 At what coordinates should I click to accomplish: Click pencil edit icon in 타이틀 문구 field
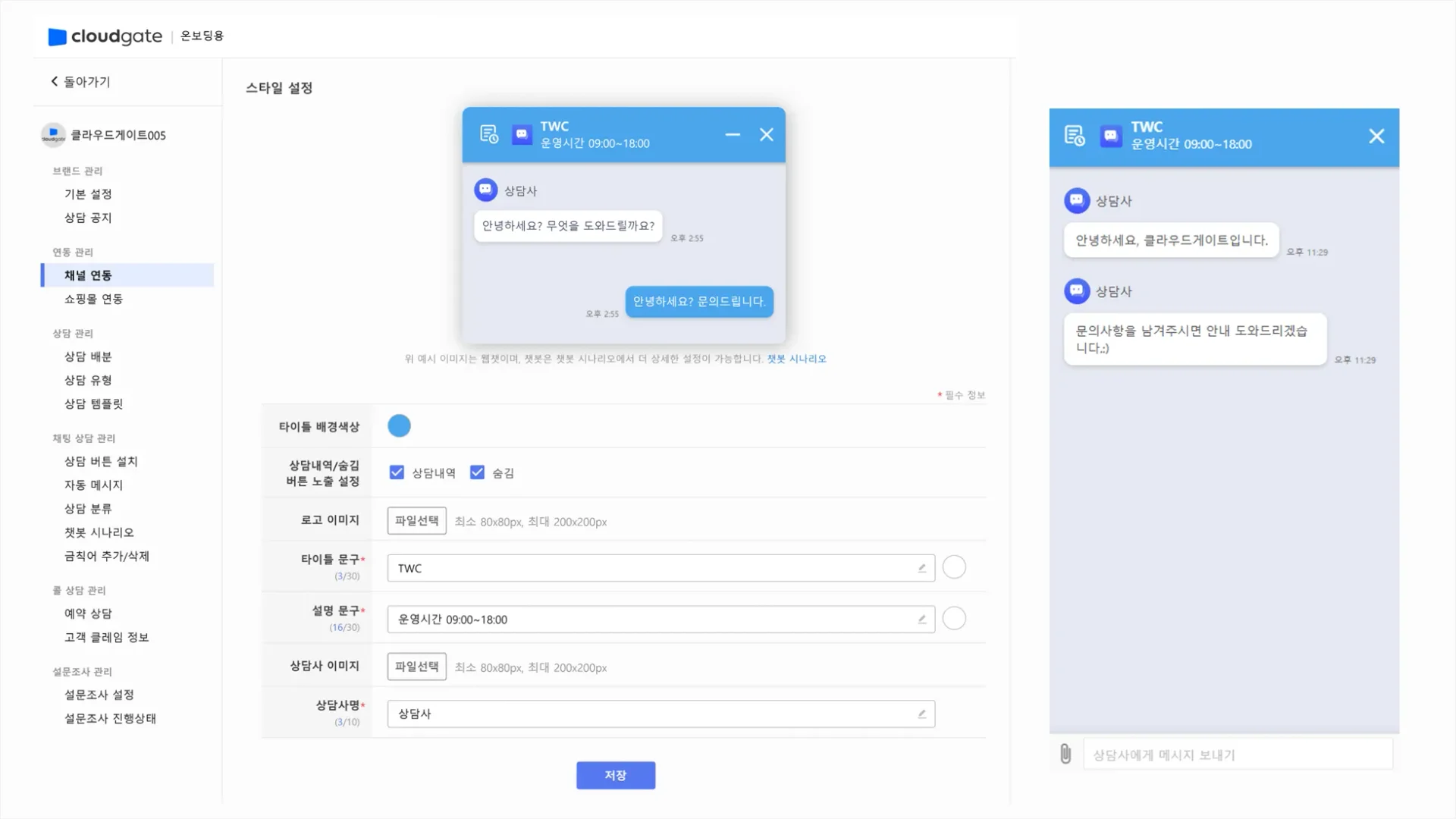point(922,568)
